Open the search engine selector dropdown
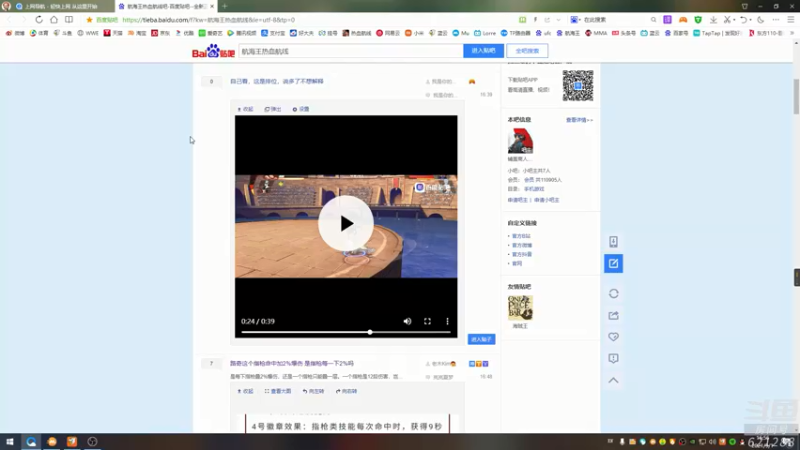800x450 pixels. (576, 19)
